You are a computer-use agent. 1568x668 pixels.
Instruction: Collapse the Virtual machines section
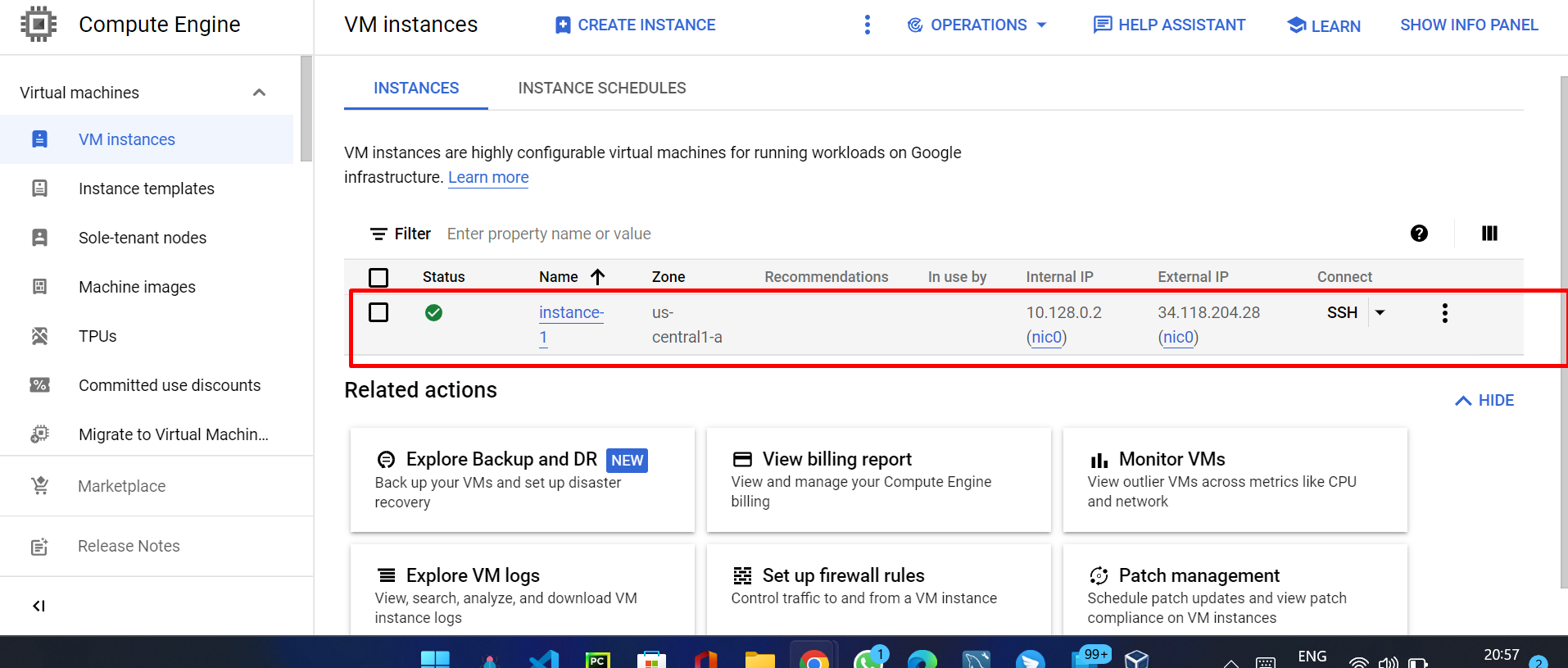point(259,93)
